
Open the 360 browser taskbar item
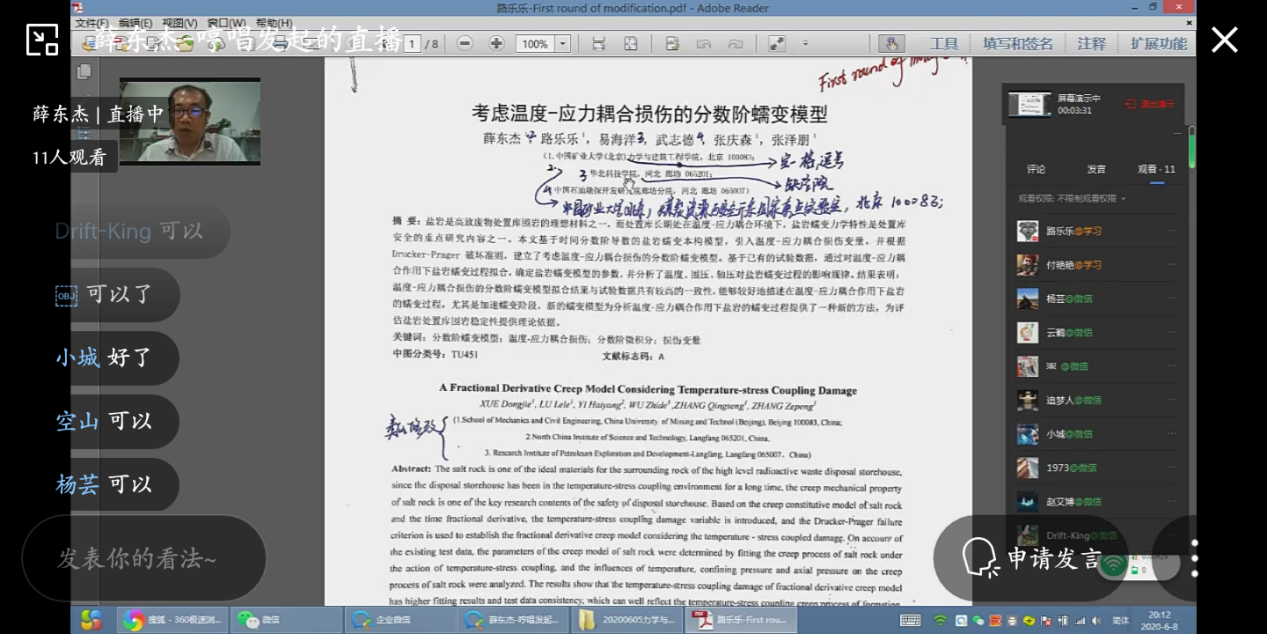[172, 620]
